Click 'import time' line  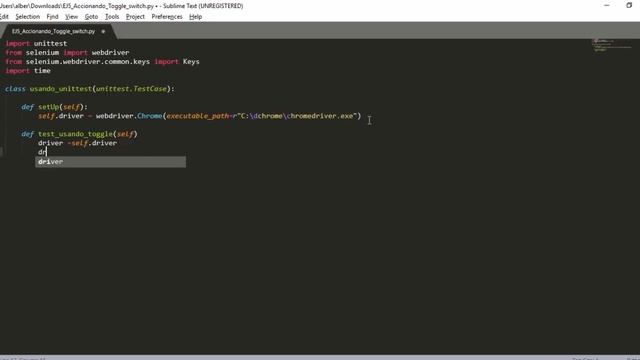[28, 71]
